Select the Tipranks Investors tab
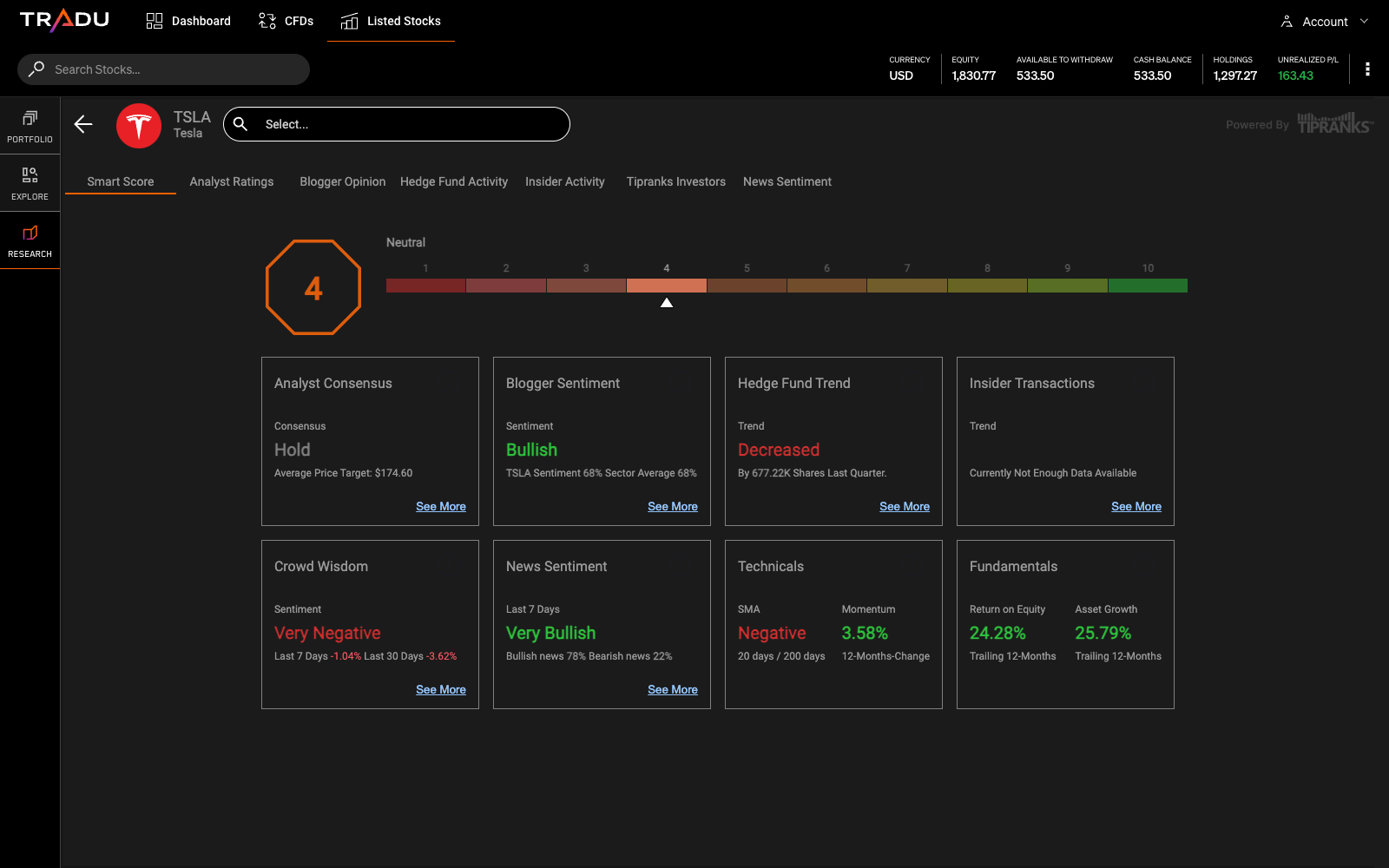This screenshot has width=1389, height=868. 676,181
